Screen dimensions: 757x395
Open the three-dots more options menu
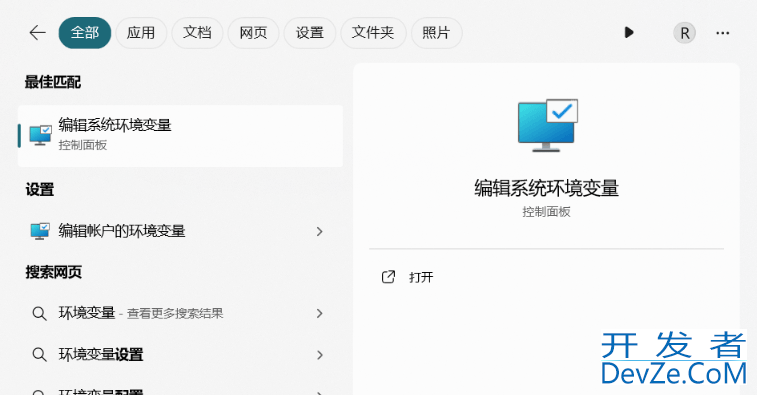(723, 33)
